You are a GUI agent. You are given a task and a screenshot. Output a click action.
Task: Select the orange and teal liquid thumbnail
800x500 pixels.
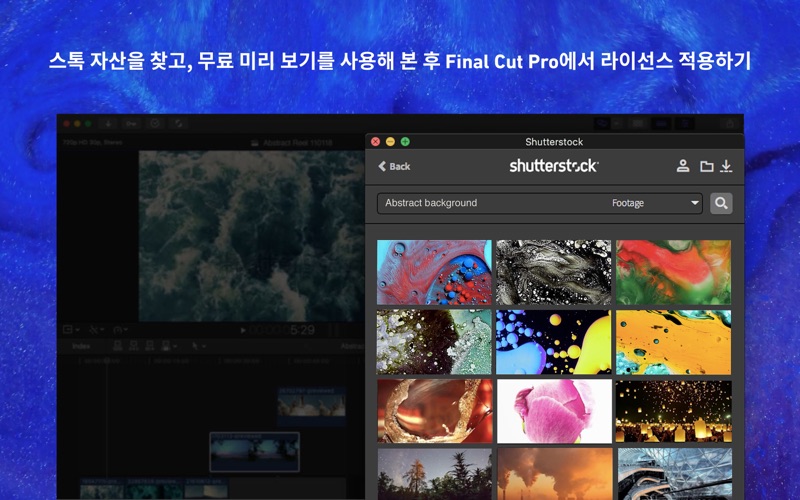click(673, 342)
